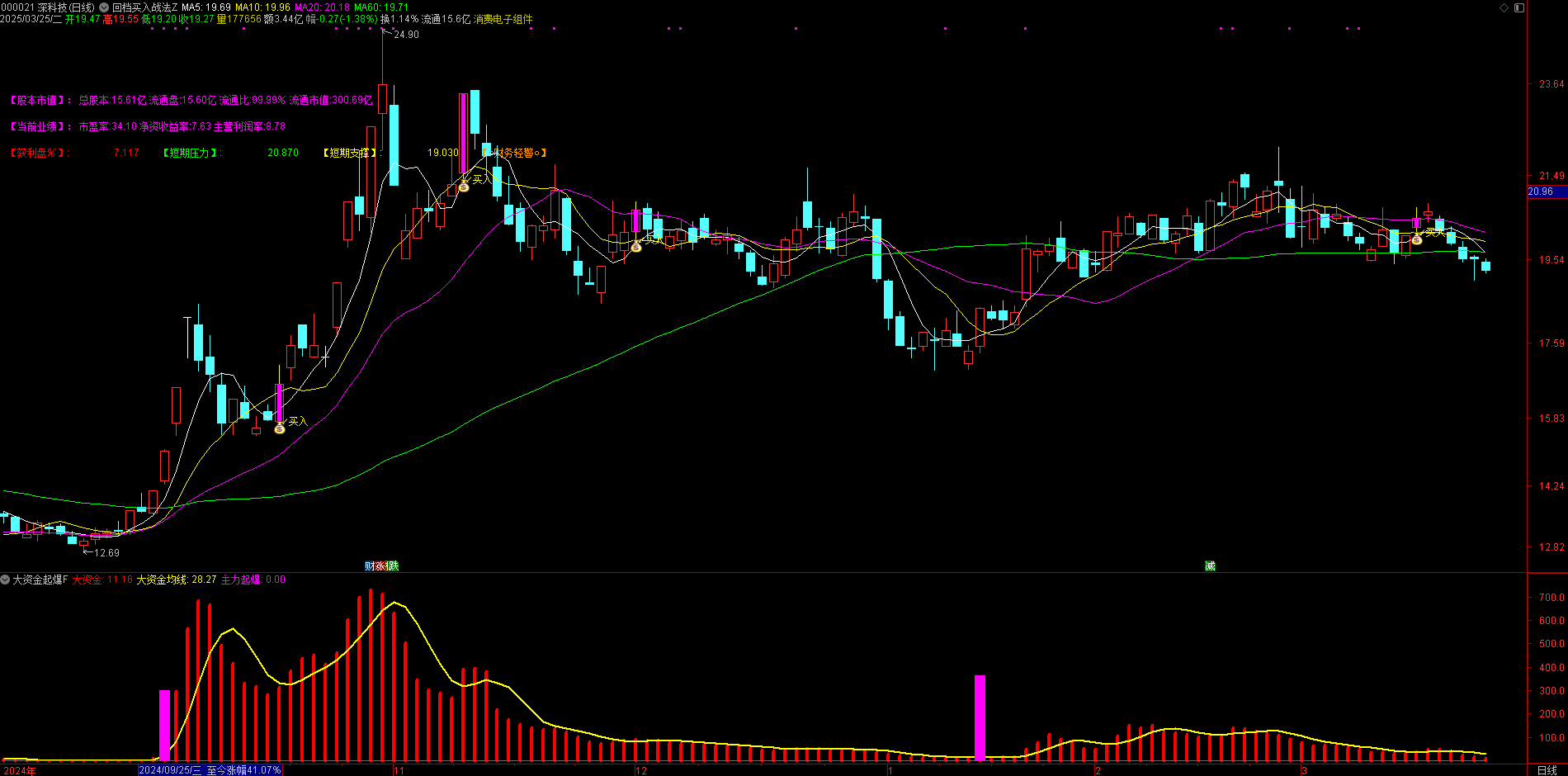This screenshot has width=1568, height=776.
Task: Click the 消费电子组件 sector link
Action: pos(503,19)
